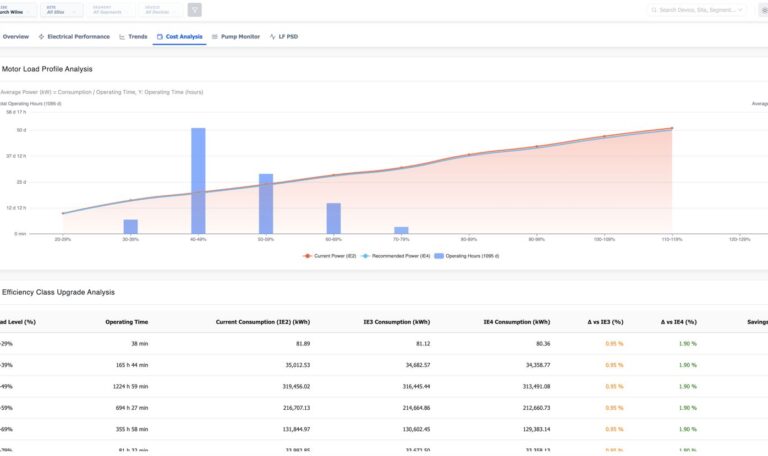Screen dimensions: 768x456
Task: Expand the search field chevron
Action: point(740,10)
